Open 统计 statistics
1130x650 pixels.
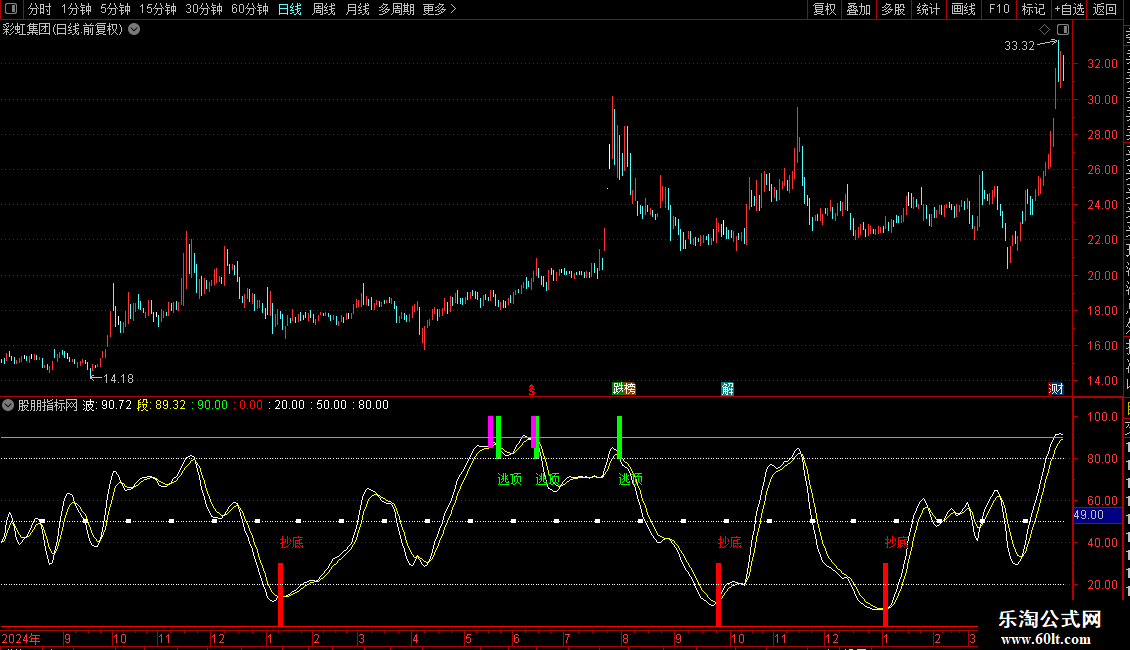pyautogui.click(x=927, y=9)
